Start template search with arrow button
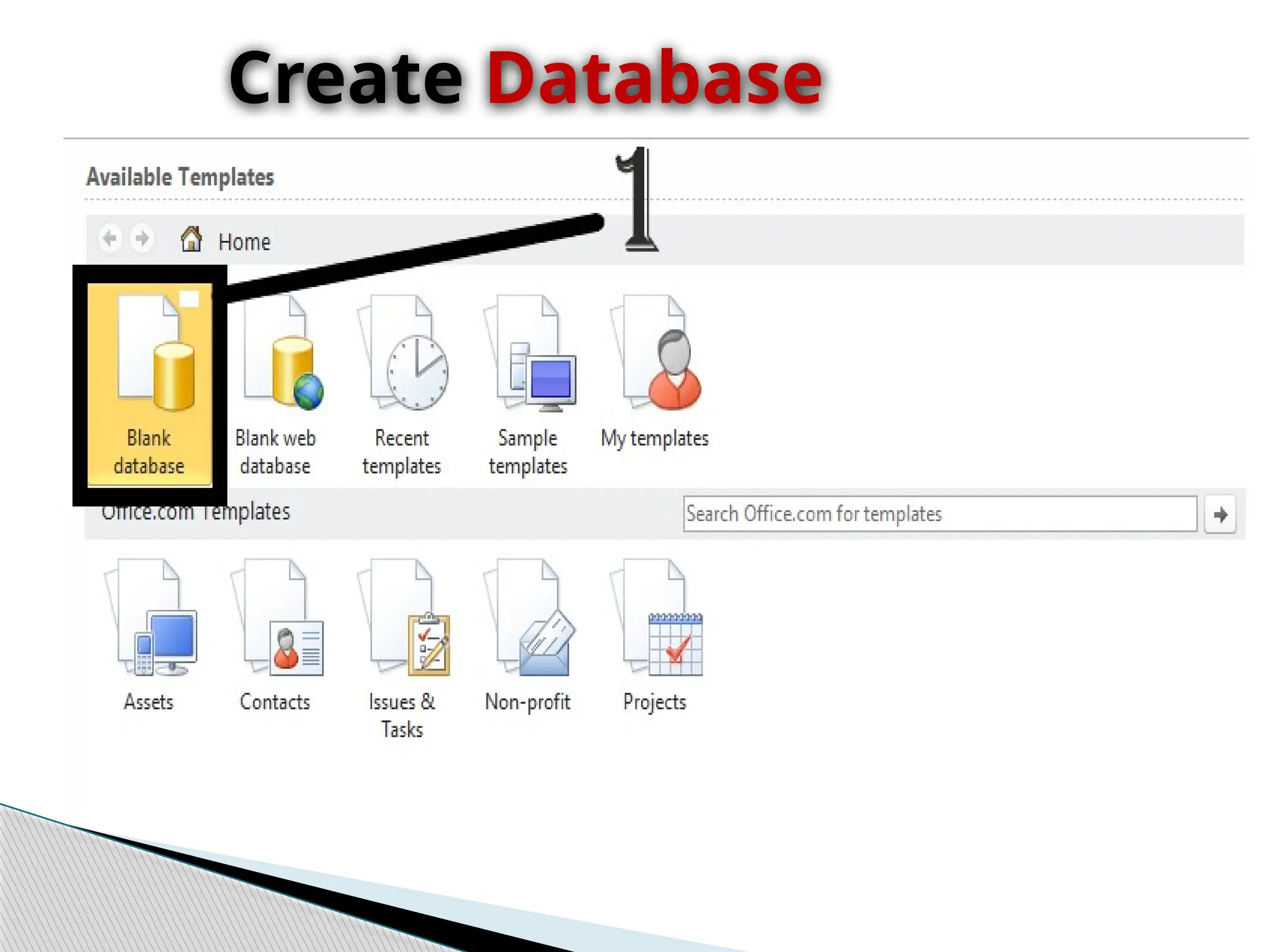This screenshot has height=952, width=1270. pyautogui.click(x=1220, y=514)
